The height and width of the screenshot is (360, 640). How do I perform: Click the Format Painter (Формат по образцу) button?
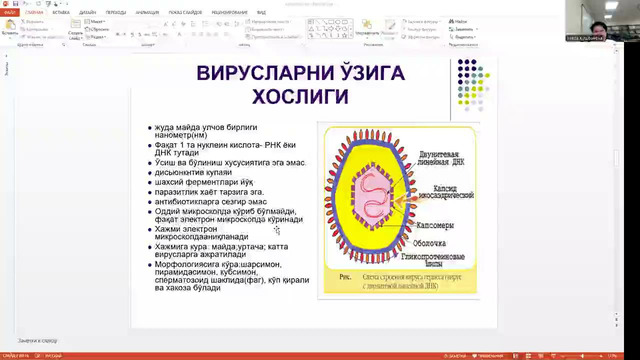41,37
